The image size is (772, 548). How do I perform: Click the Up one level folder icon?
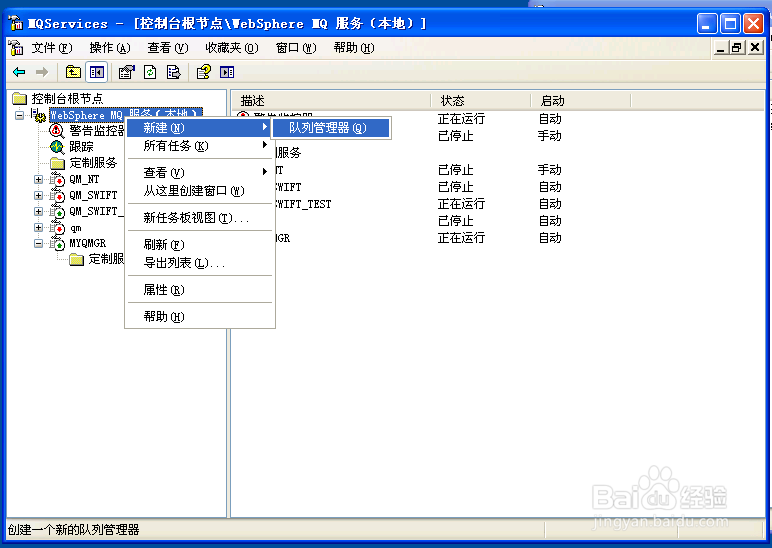point(73,72)
